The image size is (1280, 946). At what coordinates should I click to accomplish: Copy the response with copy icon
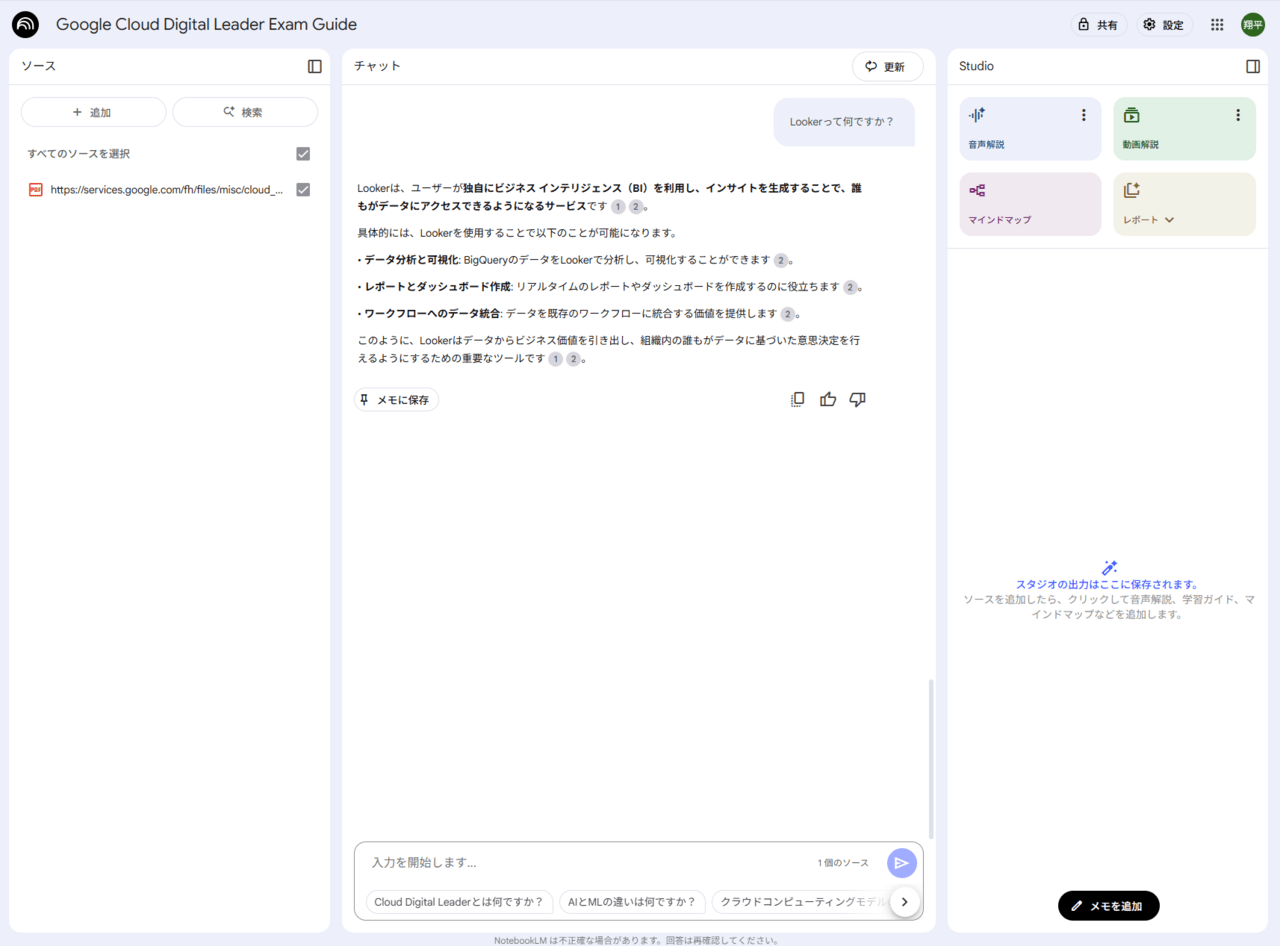tap(797, 399)
